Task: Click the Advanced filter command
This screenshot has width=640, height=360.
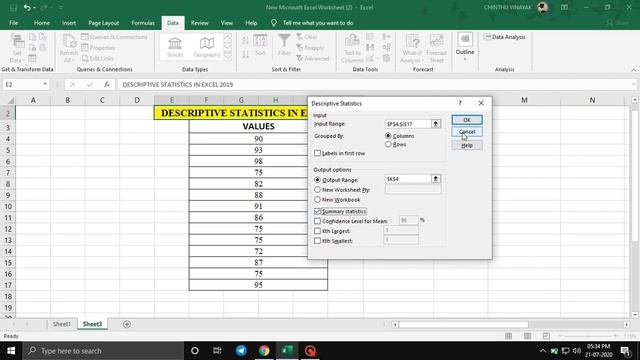Action: click(313, 58)
